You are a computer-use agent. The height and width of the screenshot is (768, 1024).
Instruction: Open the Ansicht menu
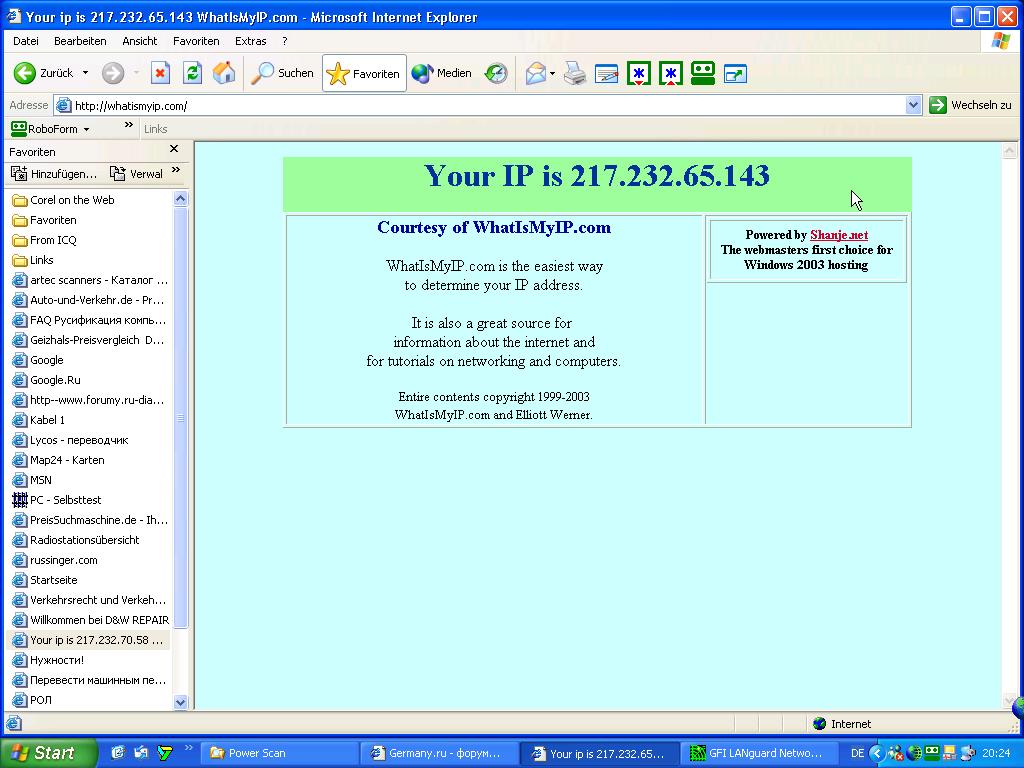[x=140, y=41]
